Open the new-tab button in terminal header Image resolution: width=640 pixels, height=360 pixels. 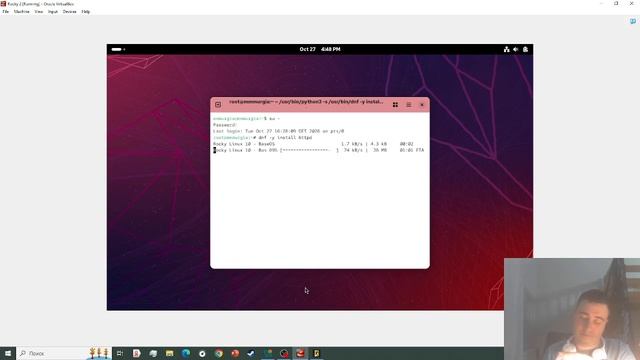point(218,105)
